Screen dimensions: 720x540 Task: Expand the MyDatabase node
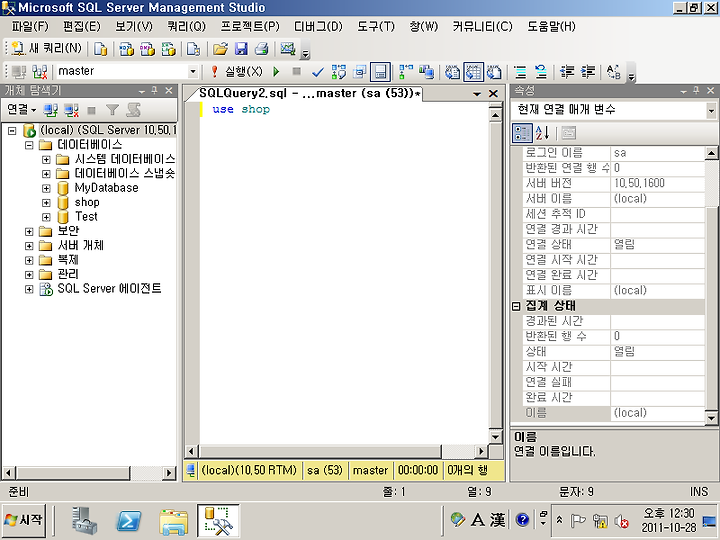46,188
